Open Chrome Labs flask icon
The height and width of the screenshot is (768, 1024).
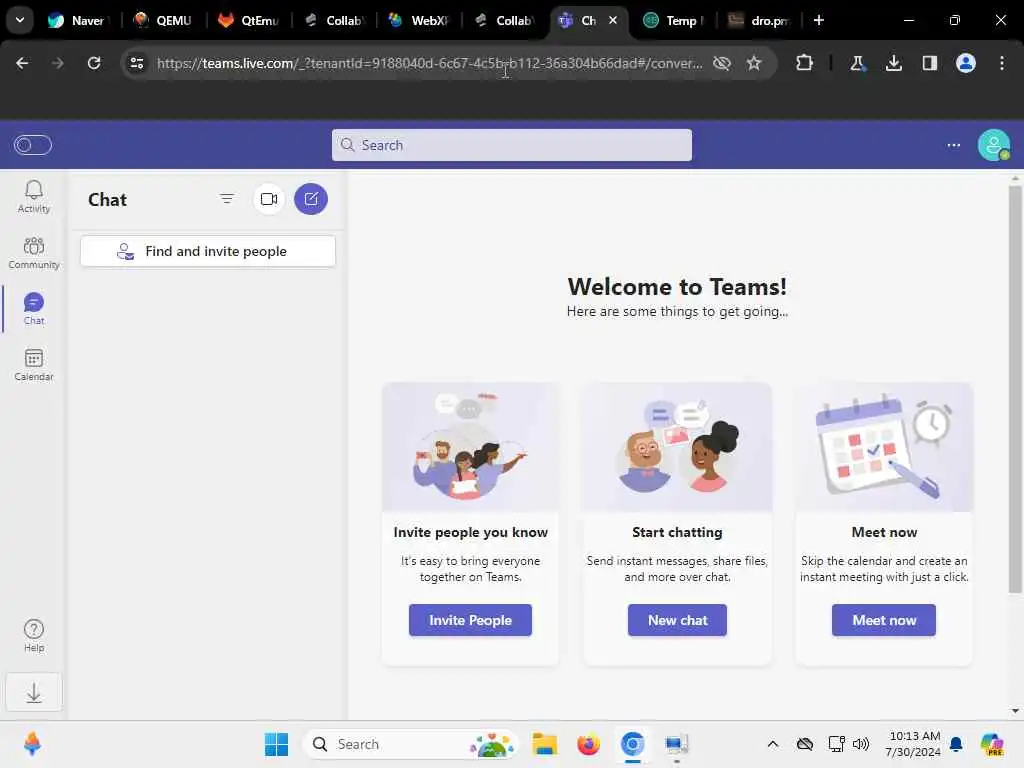pos(857,63)
